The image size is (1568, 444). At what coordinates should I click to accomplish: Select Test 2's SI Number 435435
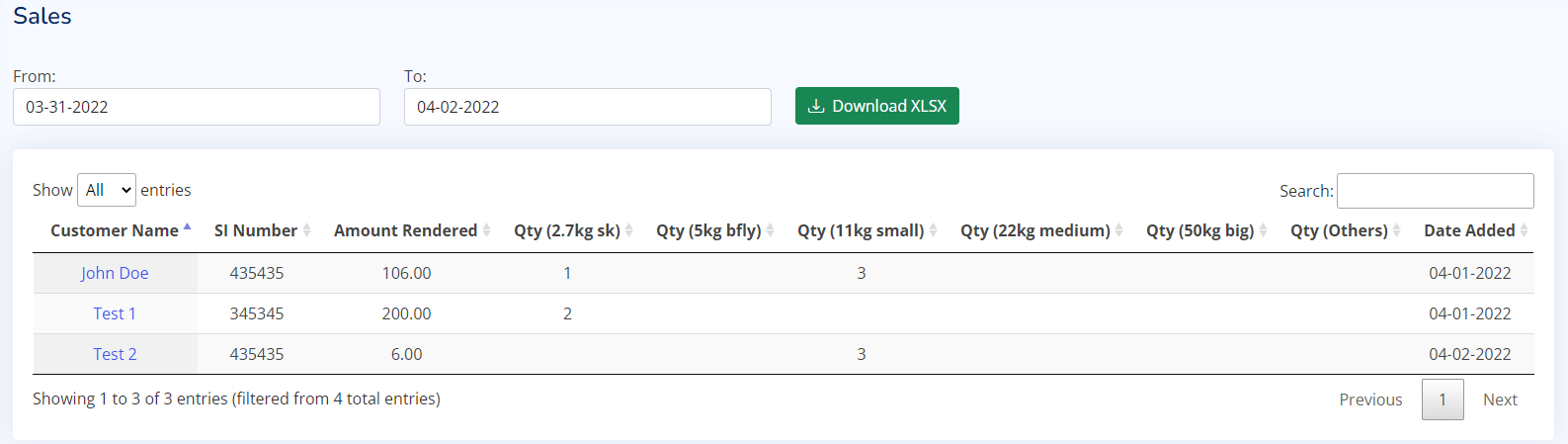257,354
